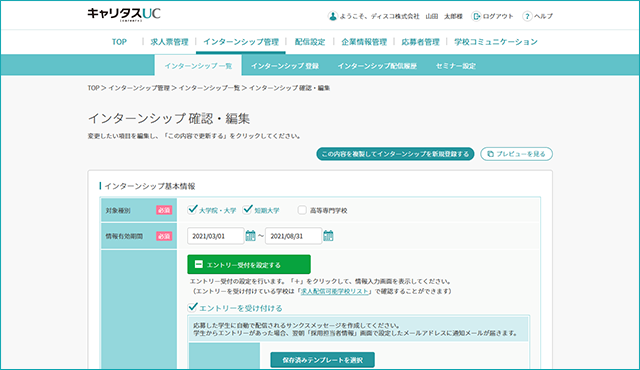This screenshot has height=370, width=640.
Task: Toggle the 短期大学 checkbox
Action: click(x=247, y=210)
